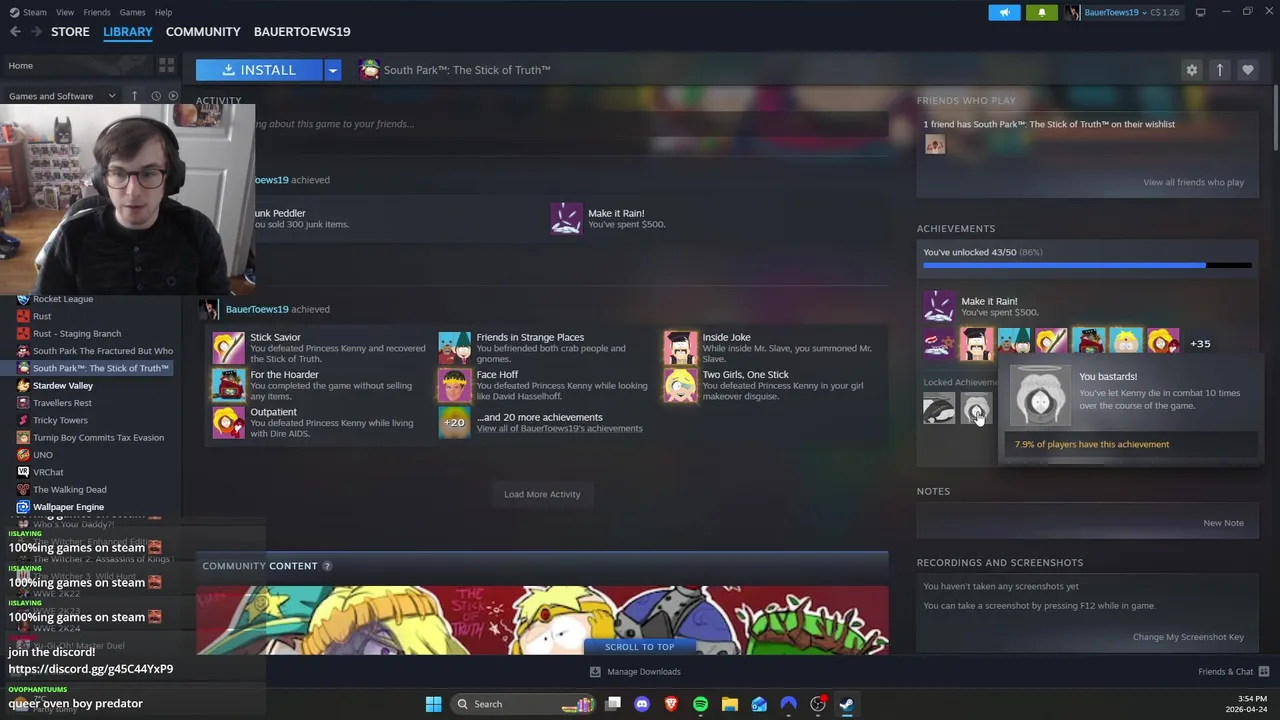Click the Friends & Chat icon

1263,671
